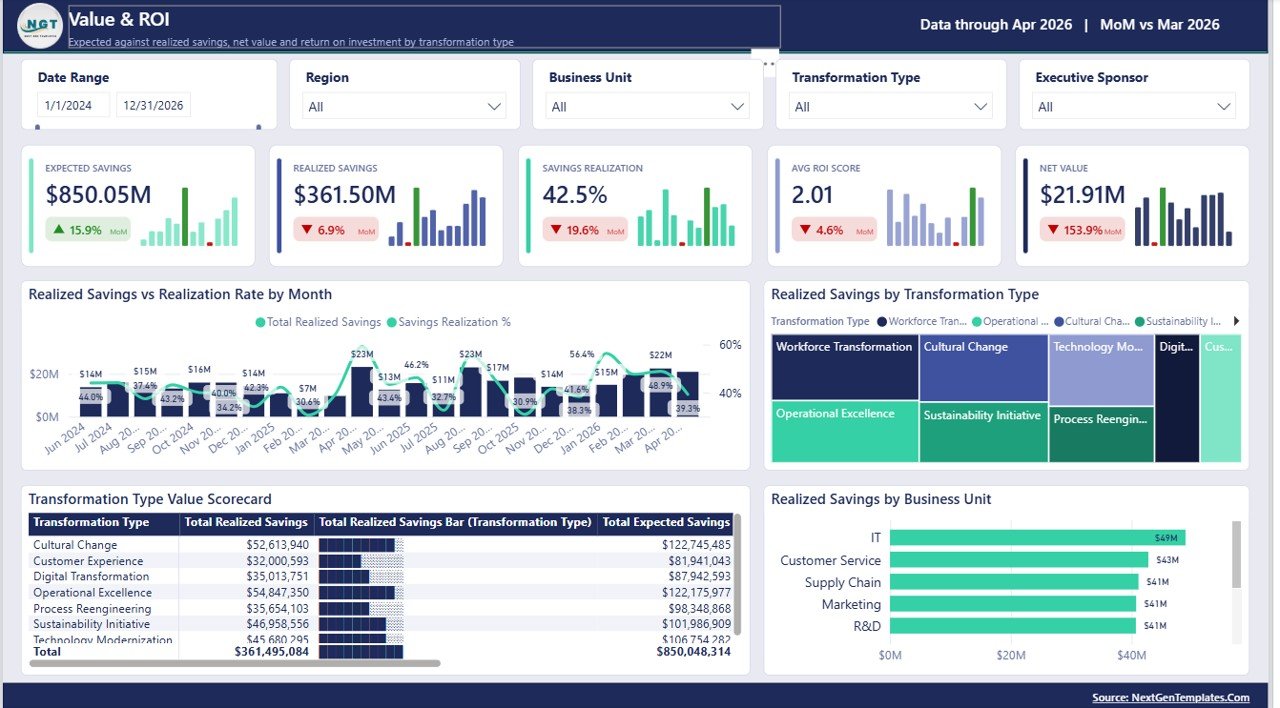
Task: Click the IT bar in Business Unit chart
Action: 1037,538
